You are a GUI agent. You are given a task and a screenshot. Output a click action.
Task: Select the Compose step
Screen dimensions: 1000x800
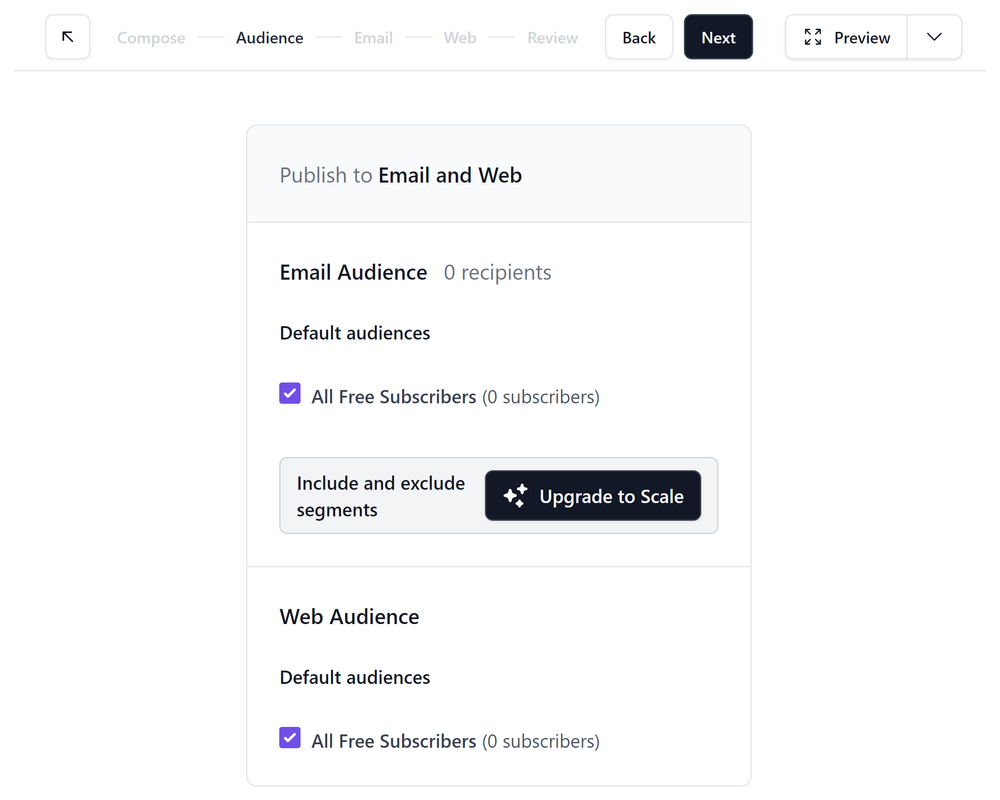point(151,38)
